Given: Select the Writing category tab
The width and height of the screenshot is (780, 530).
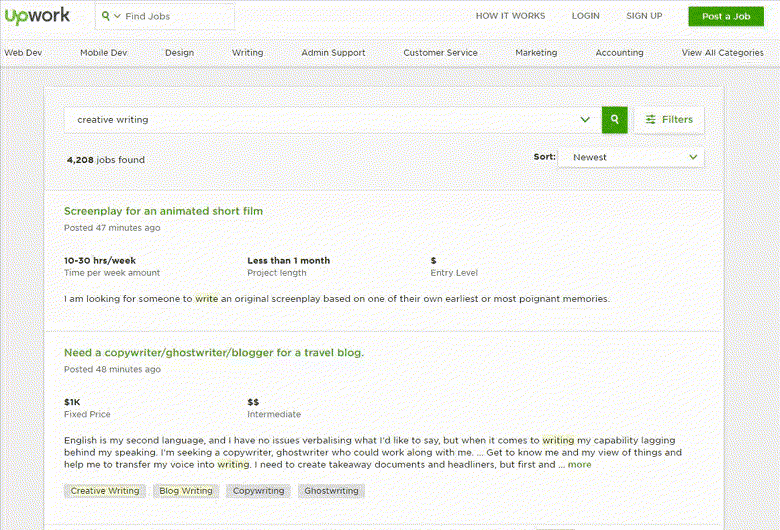Looking at the screenshot, I should click(247, 53).
